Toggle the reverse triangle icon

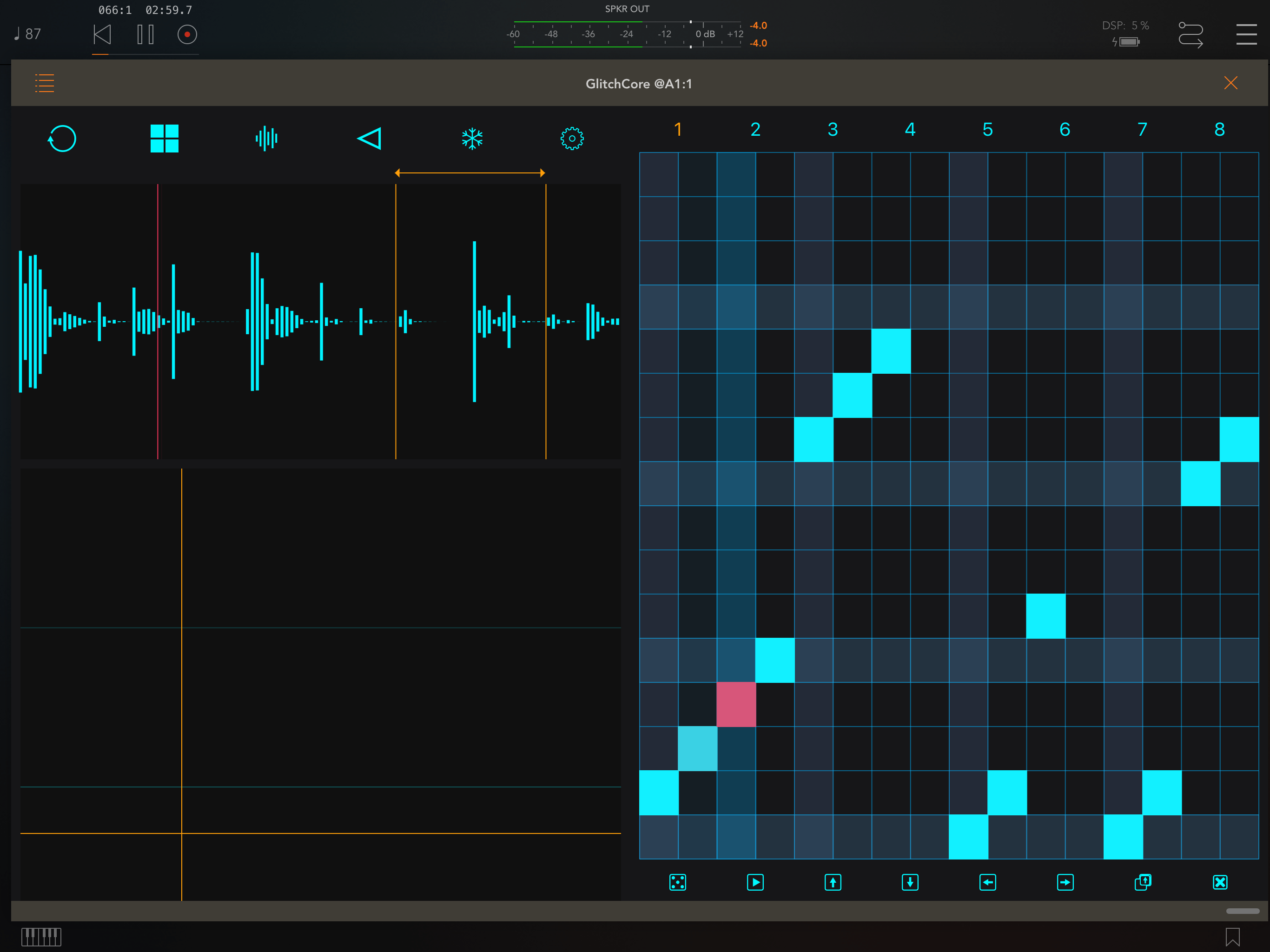[369, 139]
